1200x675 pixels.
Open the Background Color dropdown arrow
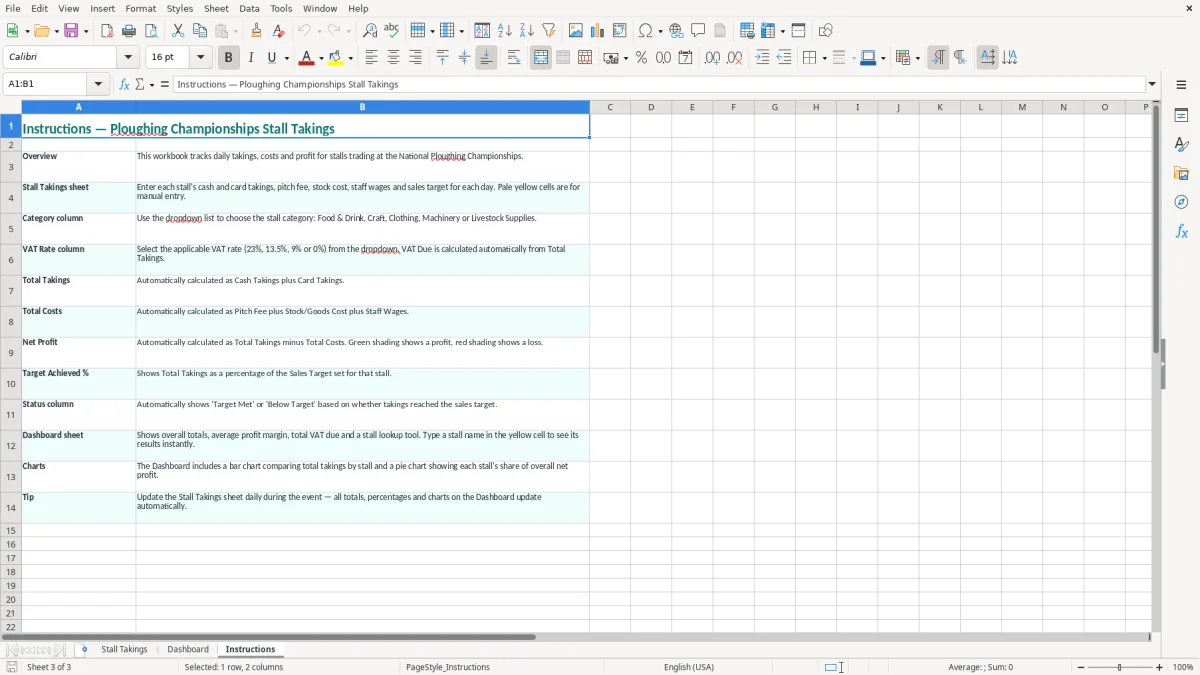tap(350, 58)
